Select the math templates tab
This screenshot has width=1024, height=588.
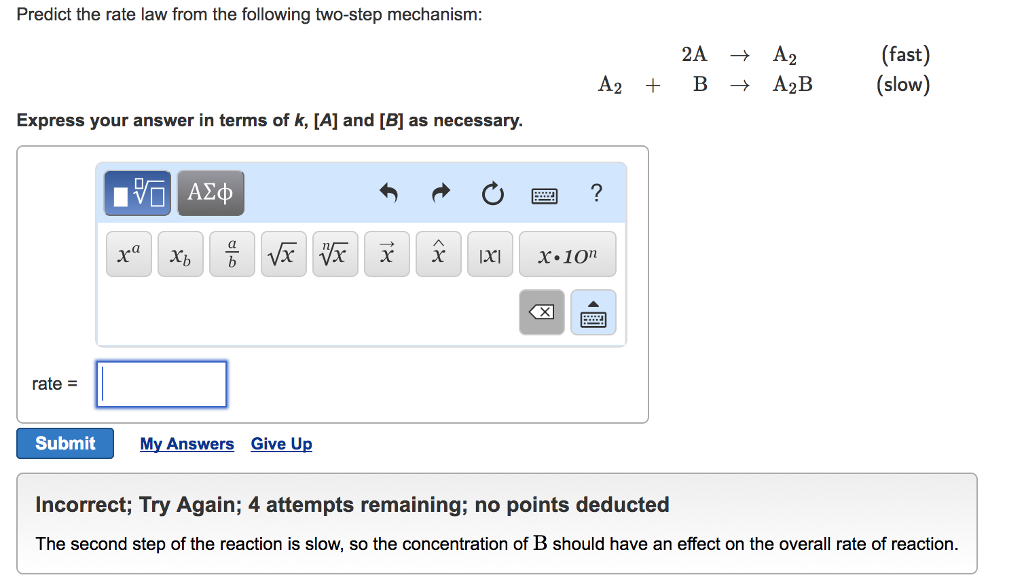tap(138, 193)
